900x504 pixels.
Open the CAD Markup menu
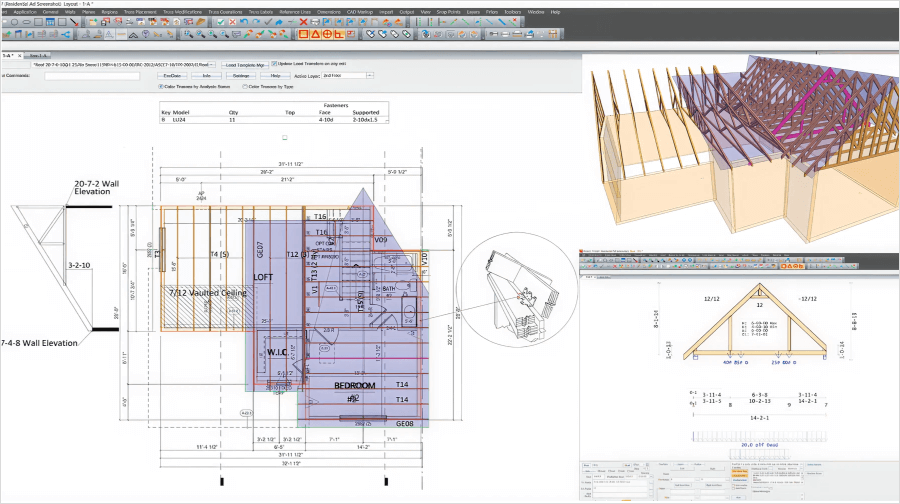pyautogui.click(x=360, y=11)
